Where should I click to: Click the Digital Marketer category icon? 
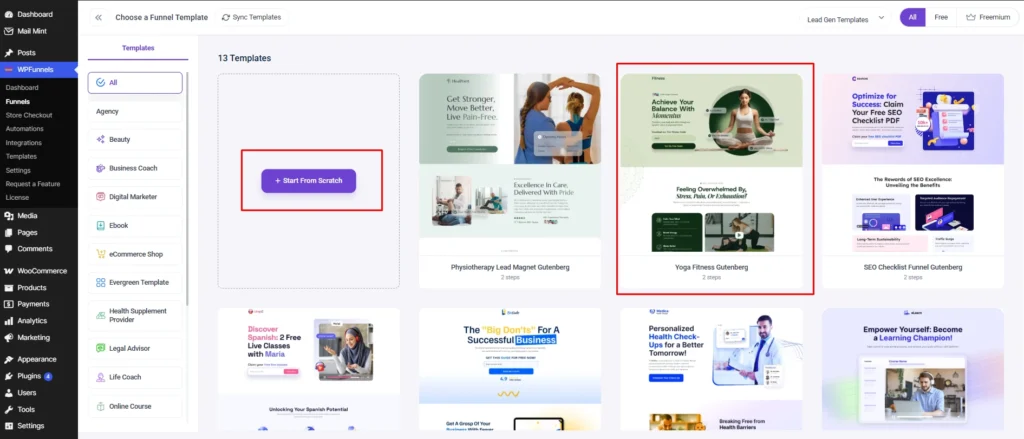click(x=101, y=197)
